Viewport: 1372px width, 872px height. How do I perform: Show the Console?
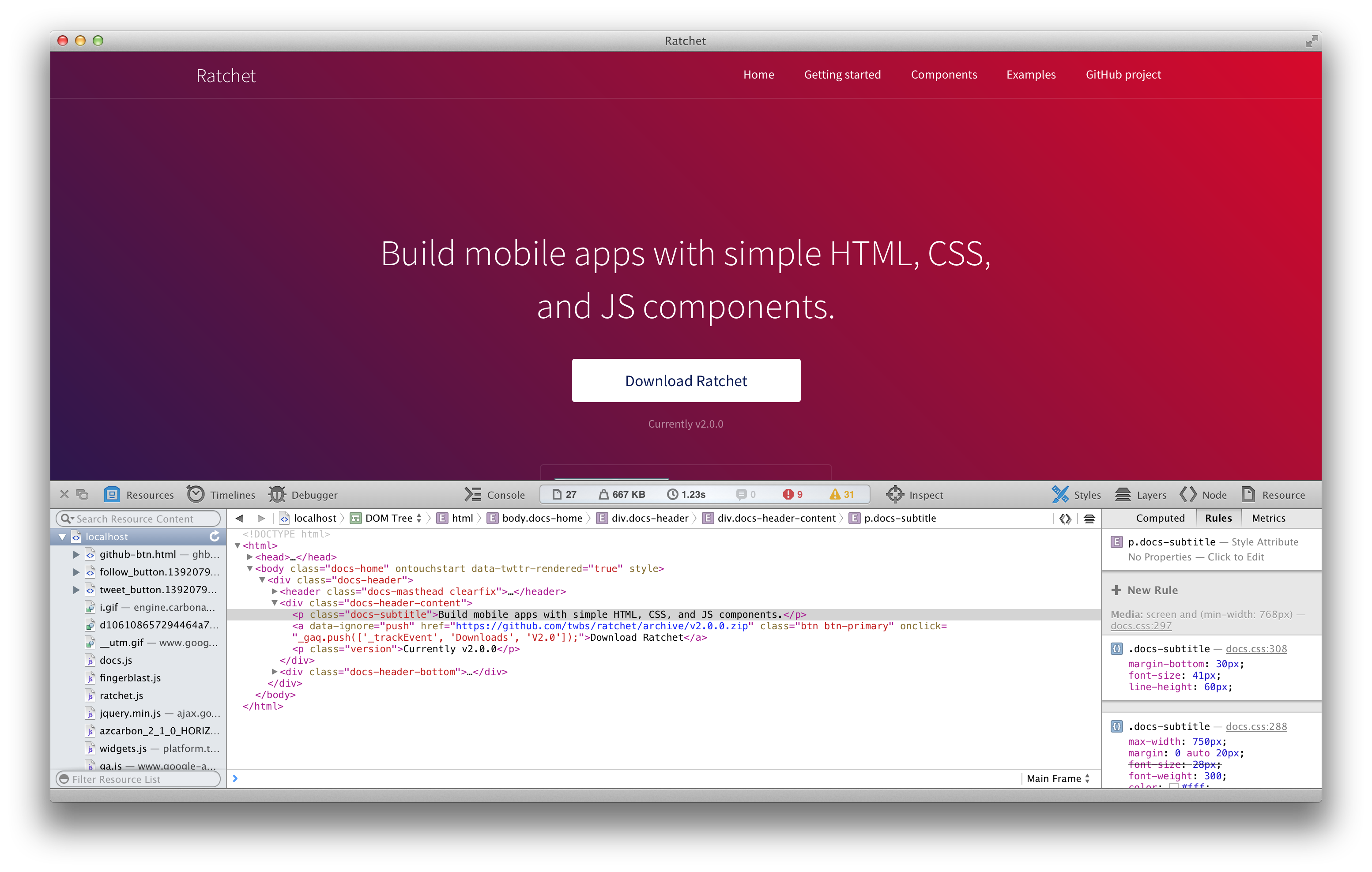(x=494, y=494)
